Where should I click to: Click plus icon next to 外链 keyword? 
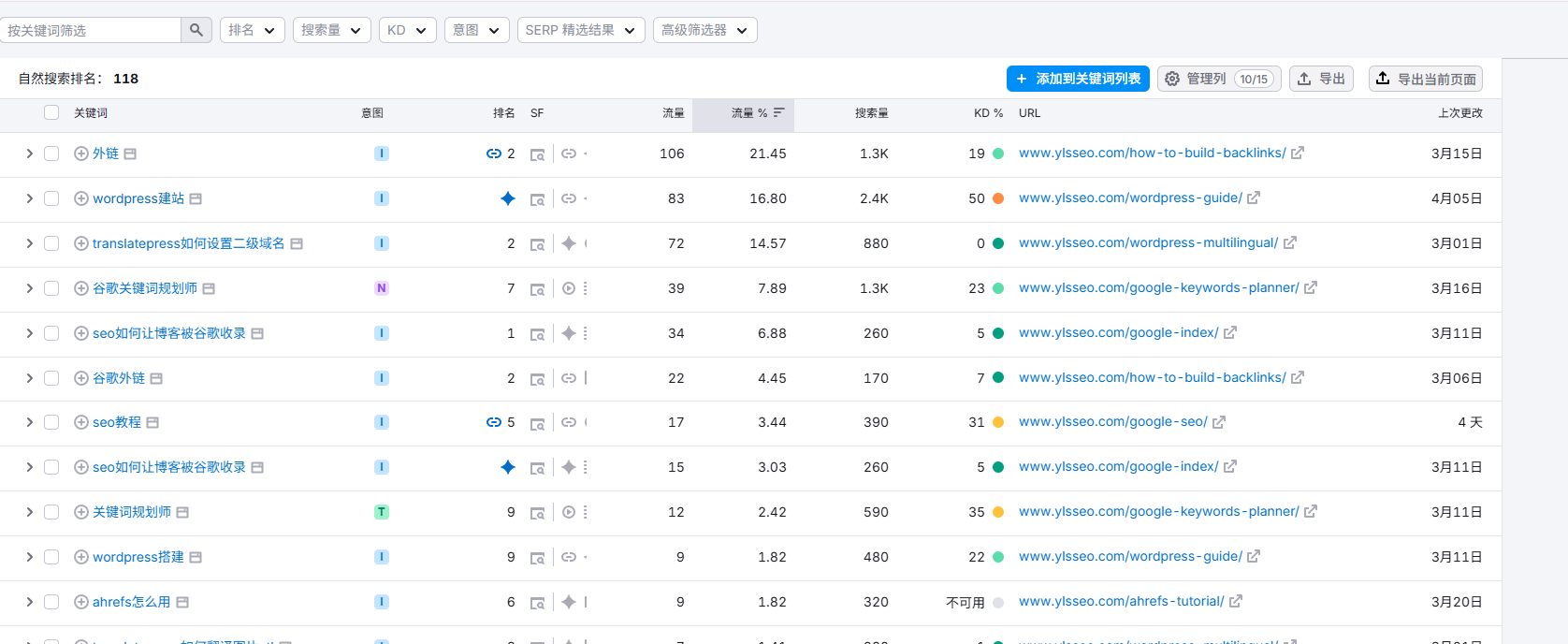click(81, 154)
